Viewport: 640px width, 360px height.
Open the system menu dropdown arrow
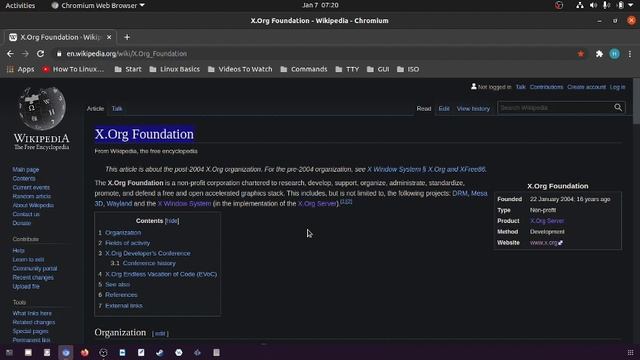pos(631,5)
